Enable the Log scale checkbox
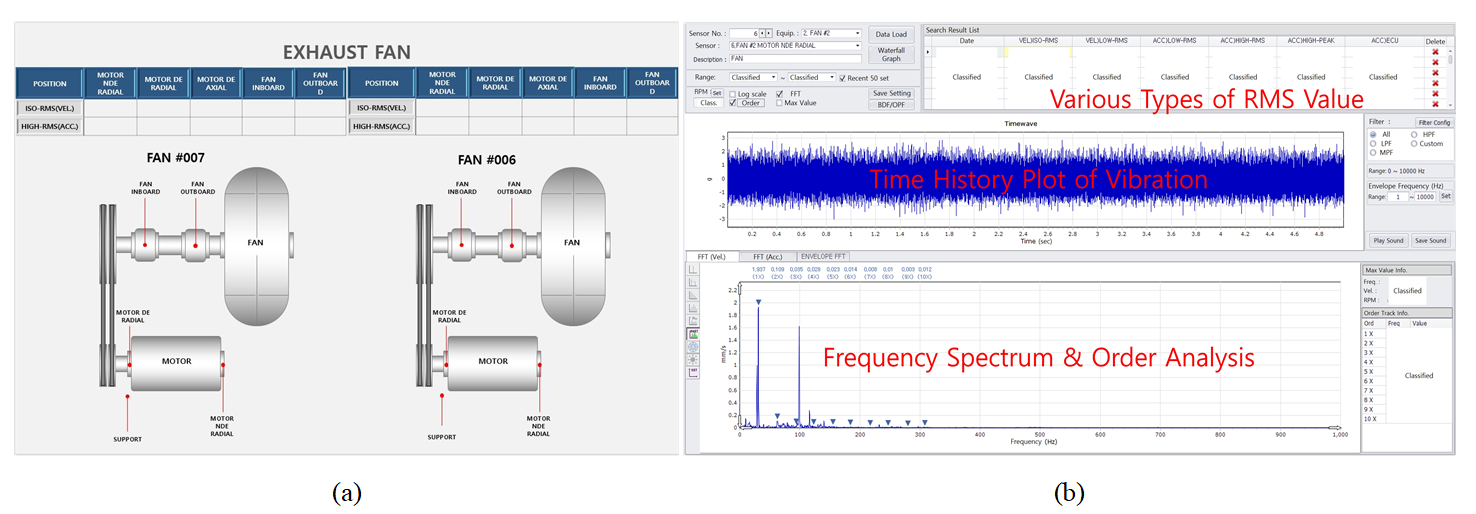Image resolution: width=1476 pixels, height=514 pixels. [x=733, y=93]
